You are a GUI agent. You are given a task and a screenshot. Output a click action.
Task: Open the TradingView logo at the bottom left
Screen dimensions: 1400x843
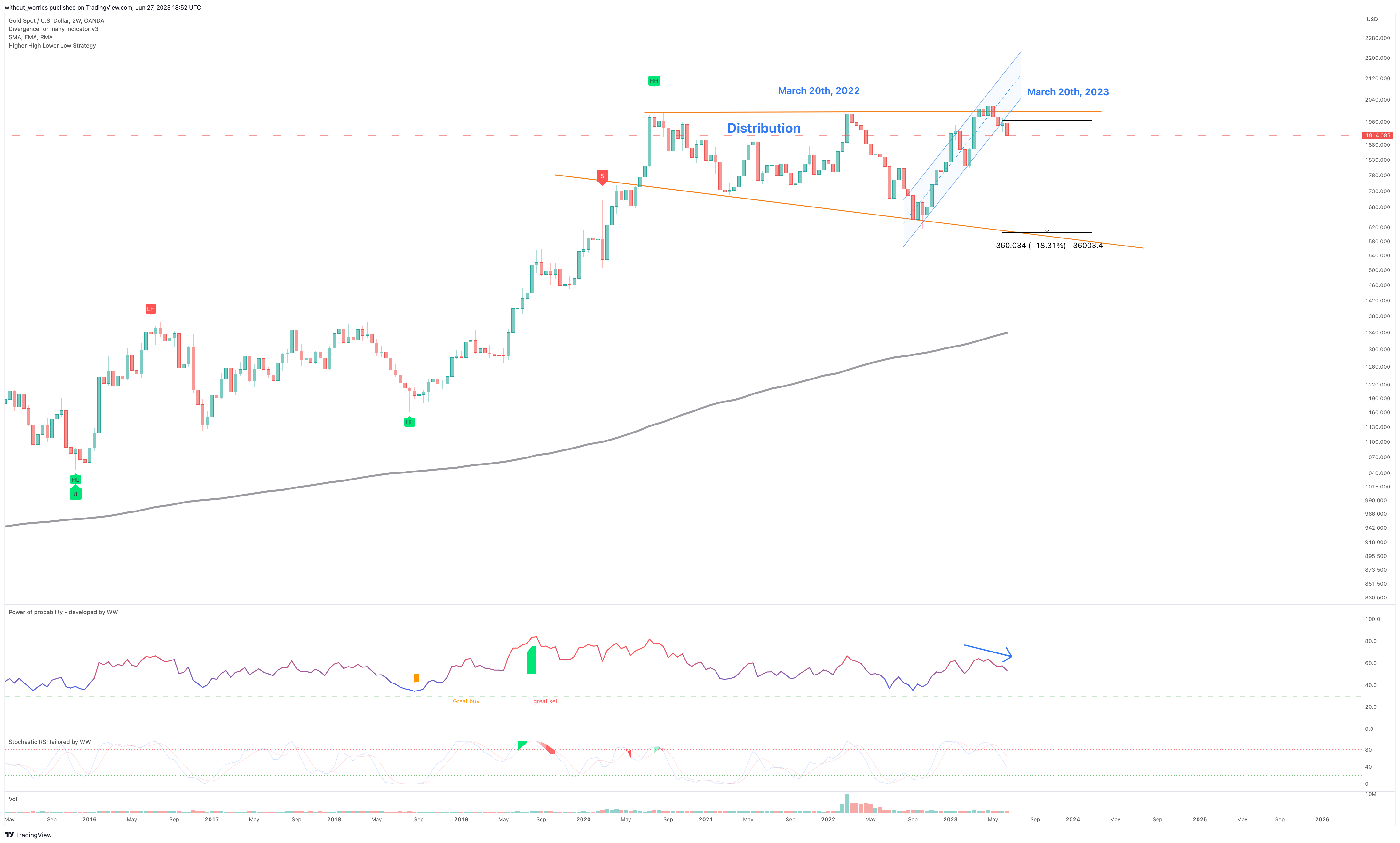(x=28, y=834)
